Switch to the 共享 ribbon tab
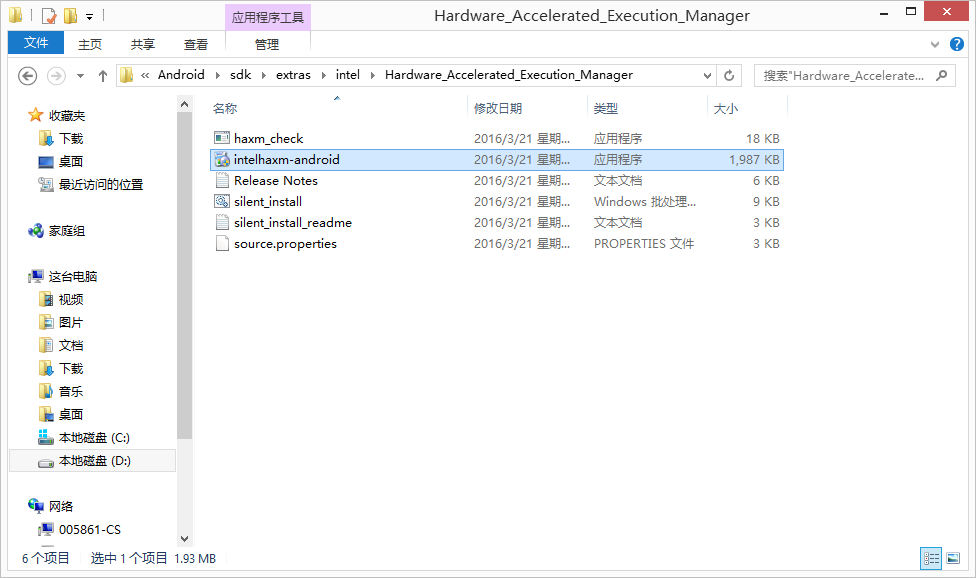The height and width of the screenshot is (578, 976). pos(141,44)
